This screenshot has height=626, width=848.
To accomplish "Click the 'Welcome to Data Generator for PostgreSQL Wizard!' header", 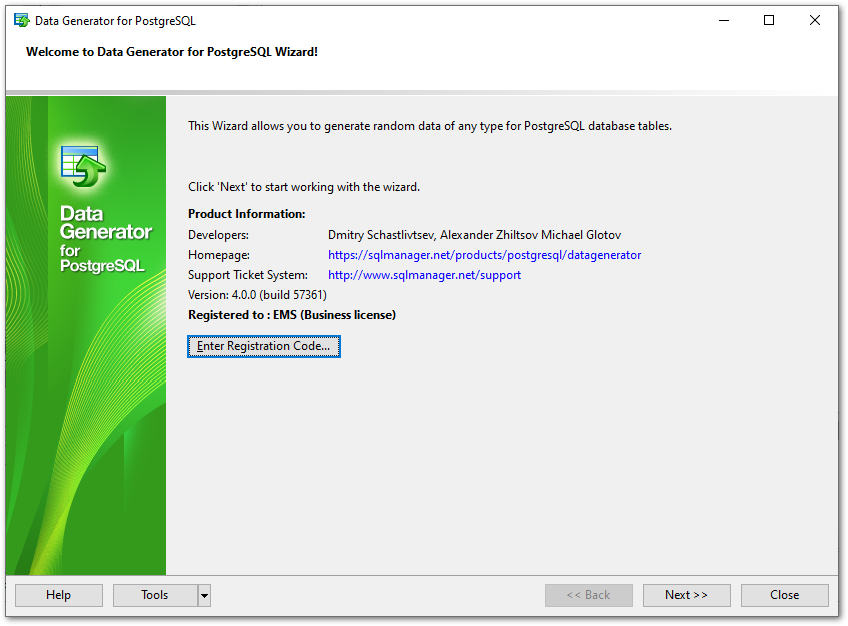I will 172,52.
